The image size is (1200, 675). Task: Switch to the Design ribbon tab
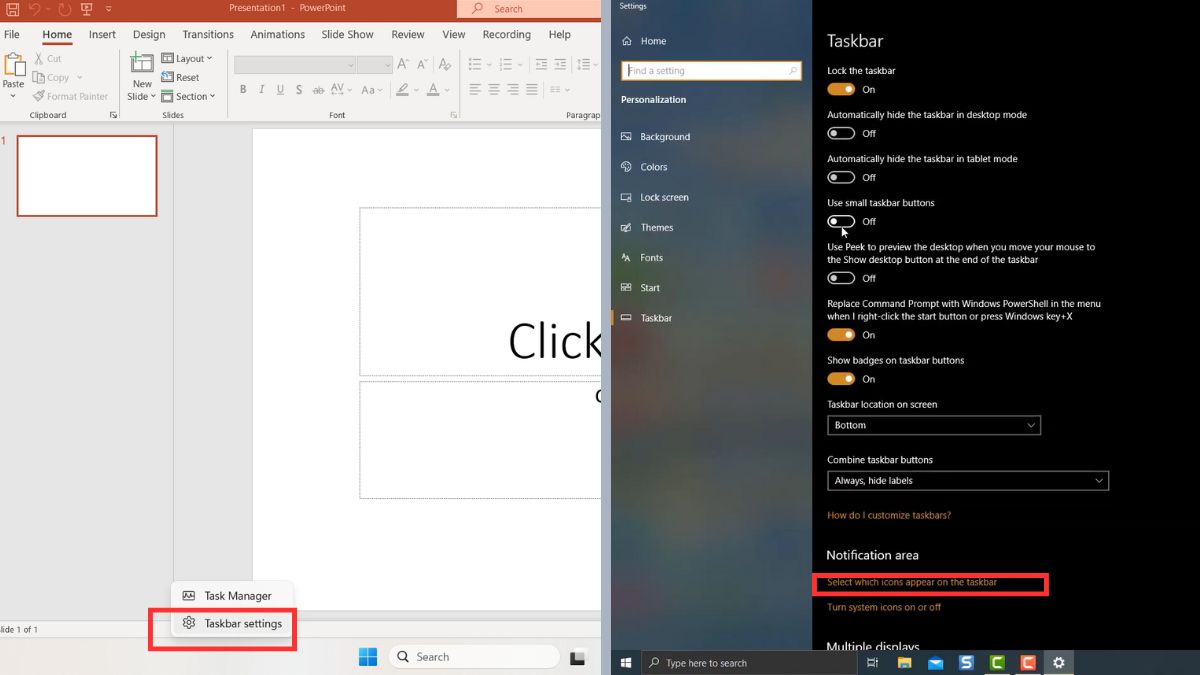click(x=149, y=34)
